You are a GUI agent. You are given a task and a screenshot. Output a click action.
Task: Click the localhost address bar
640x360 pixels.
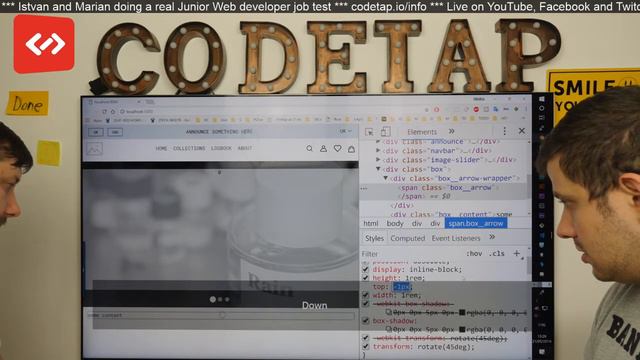point(269,111)
